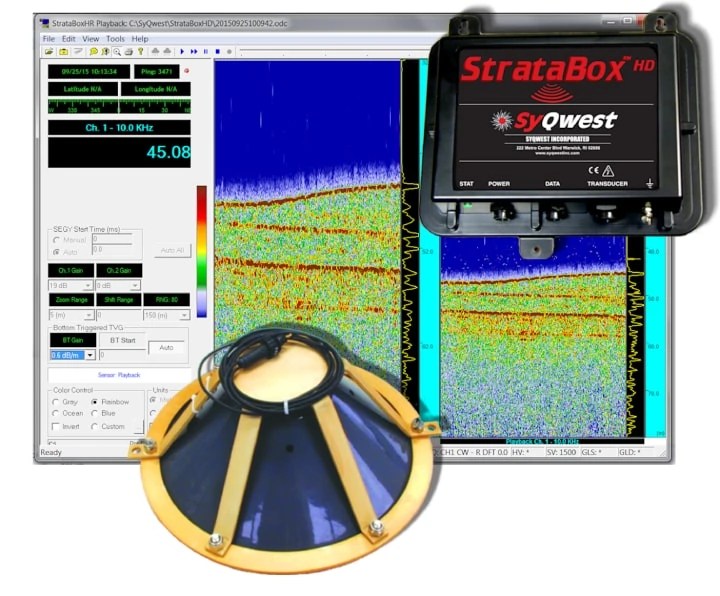This screenshot has width=720, height=596.
Task: Click the Zoom Range button
Action: (72, 300)
